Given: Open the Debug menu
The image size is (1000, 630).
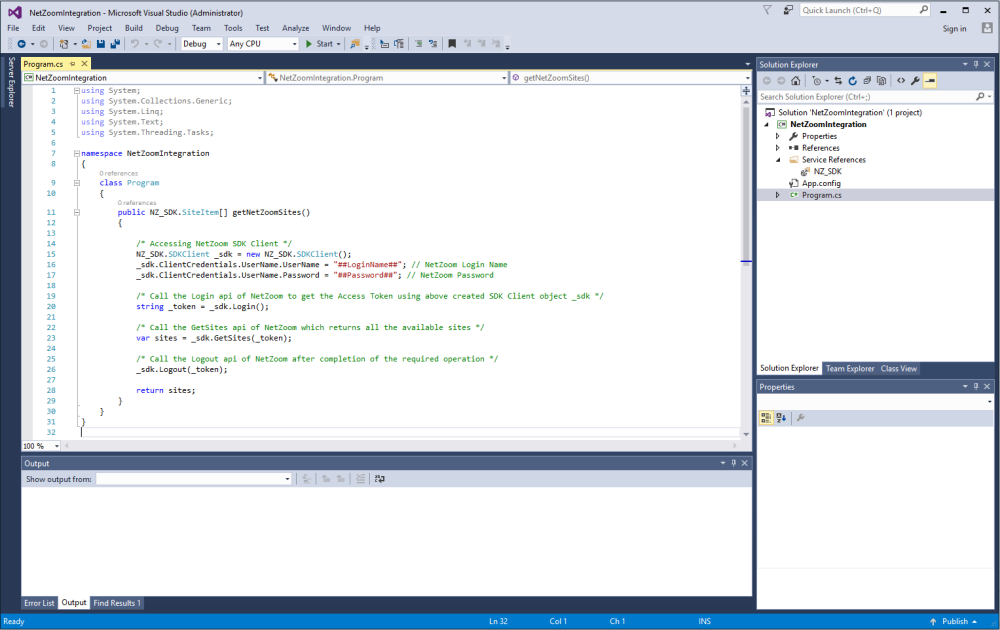Looking at the screenshot, I should (167, 28).
